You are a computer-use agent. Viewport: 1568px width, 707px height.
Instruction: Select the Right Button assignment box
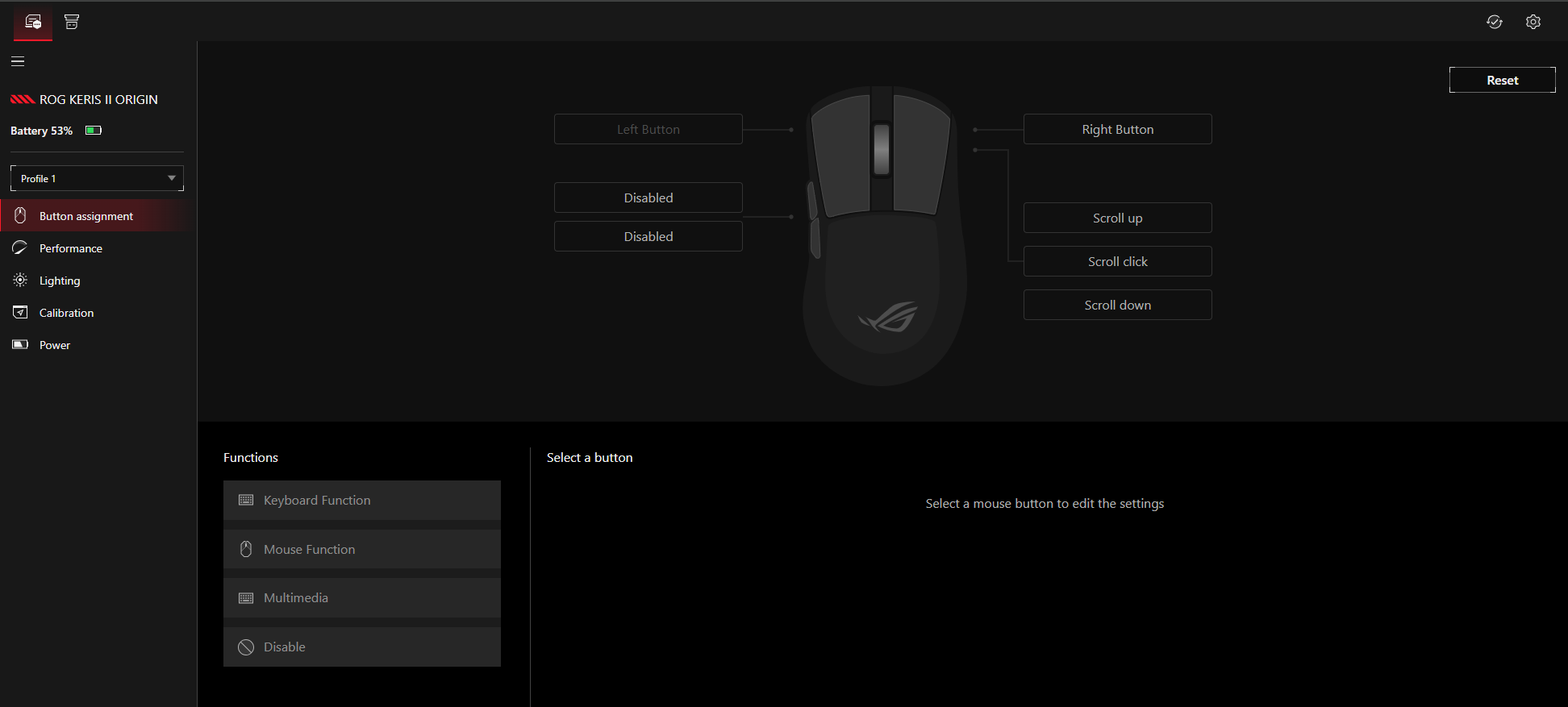coord(1117,129)
